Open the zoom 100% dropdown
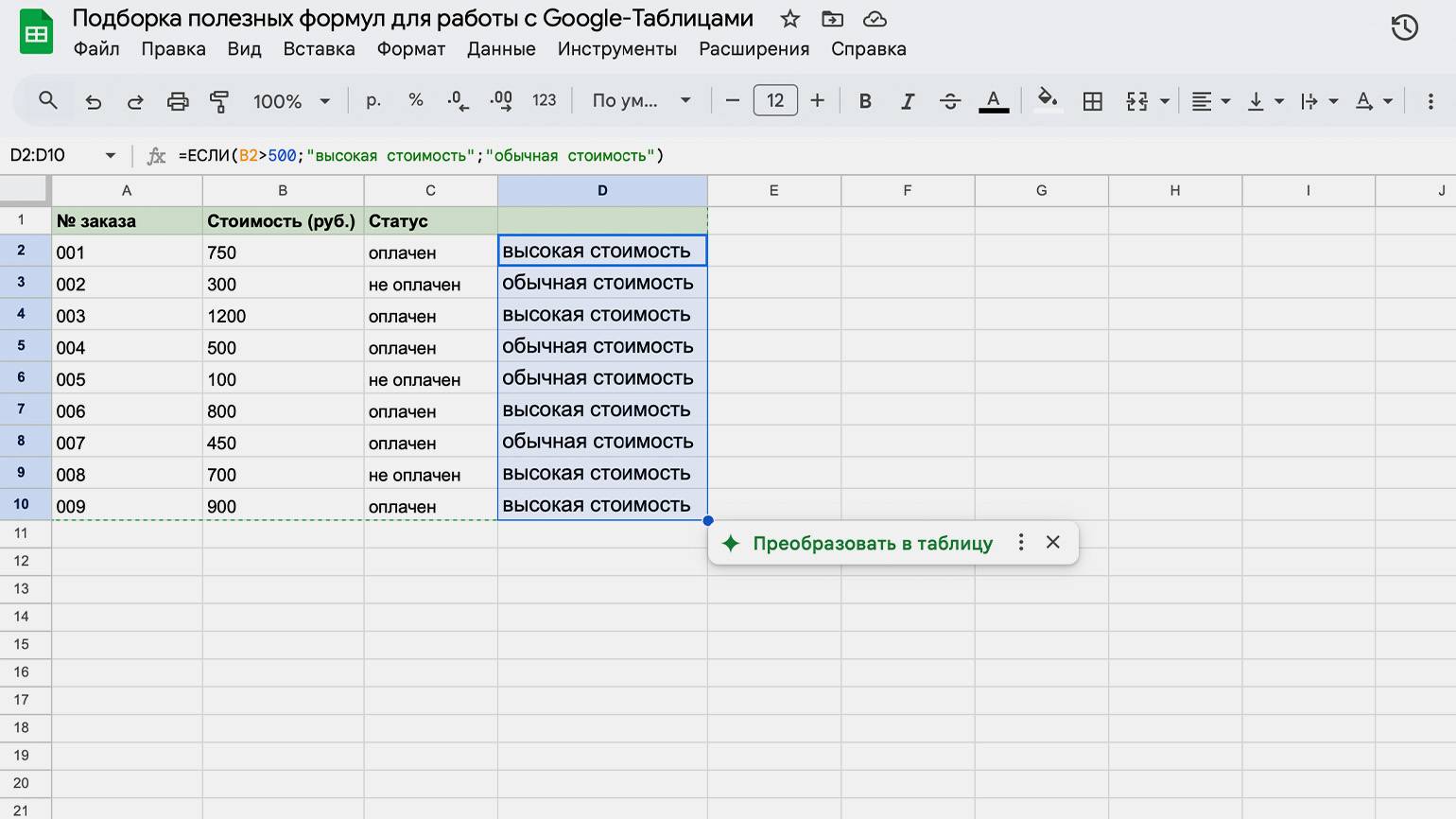Image resolution: width=1456 pixels, height=819 pixels. point(291,101)
